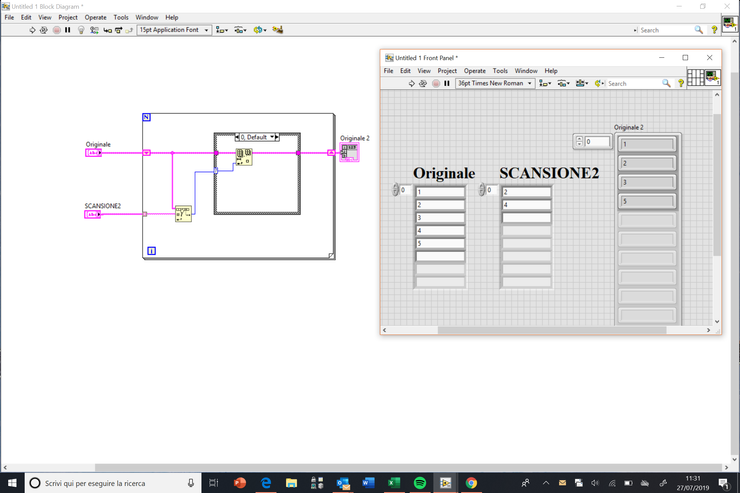This screenshot has width=740, height=493.
Task: Click Front Panel horizontal scrollbar
Action: [x=552, y=330]
